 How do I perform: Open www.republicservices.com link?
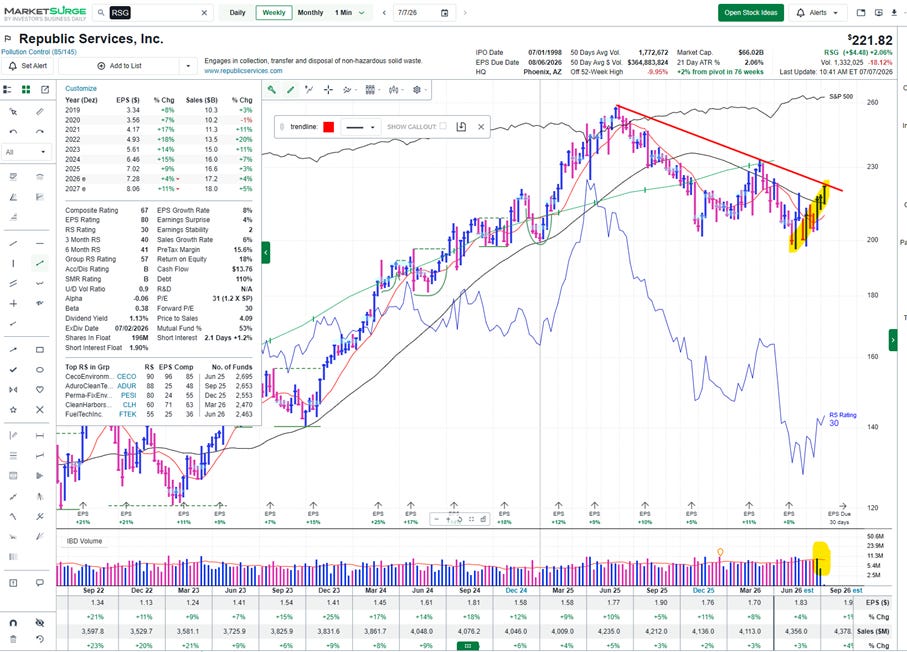tap(243, 71)
